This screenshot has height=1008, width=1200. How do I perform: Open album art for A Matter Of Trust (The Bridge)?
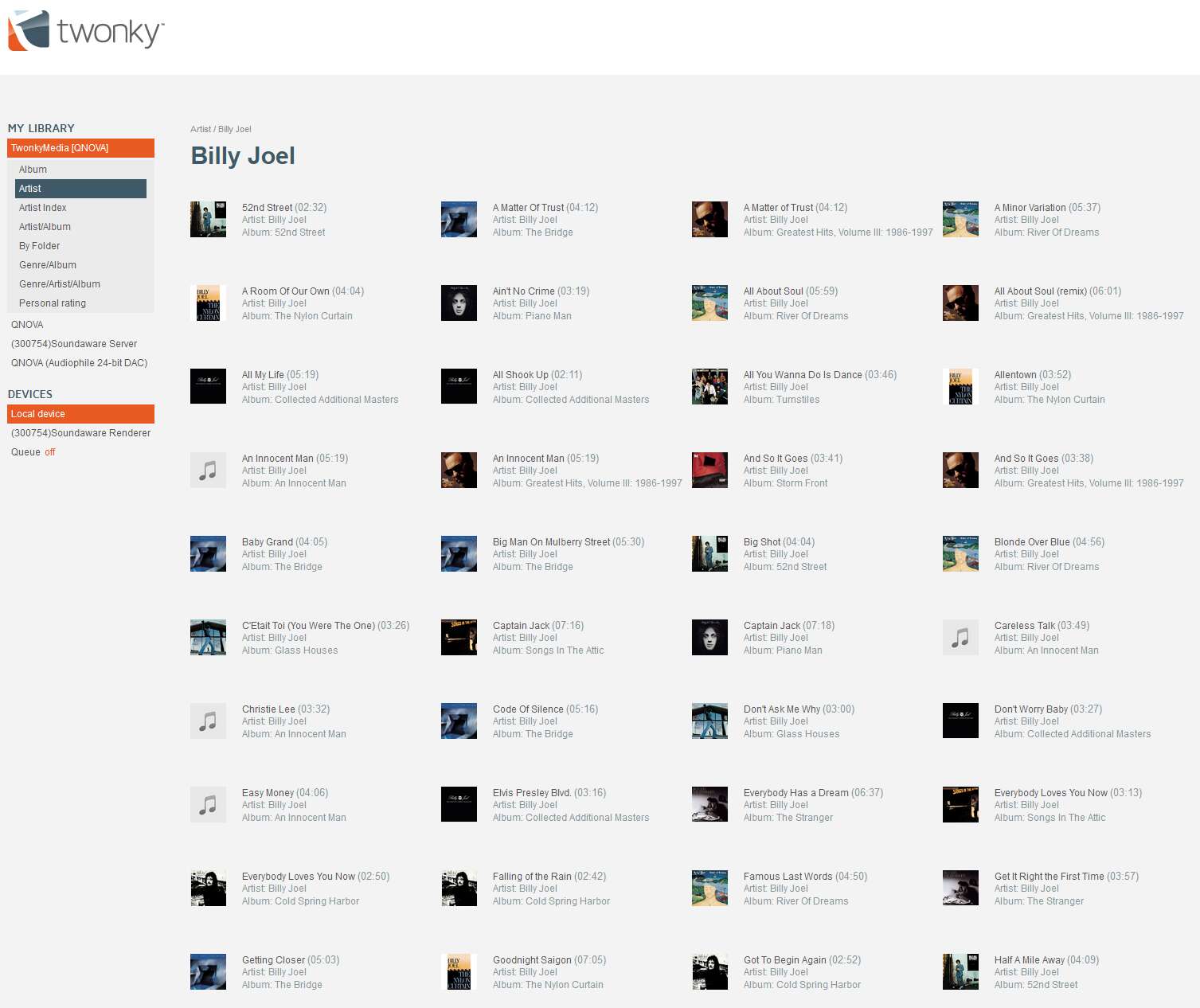click(x=459, y=220)
